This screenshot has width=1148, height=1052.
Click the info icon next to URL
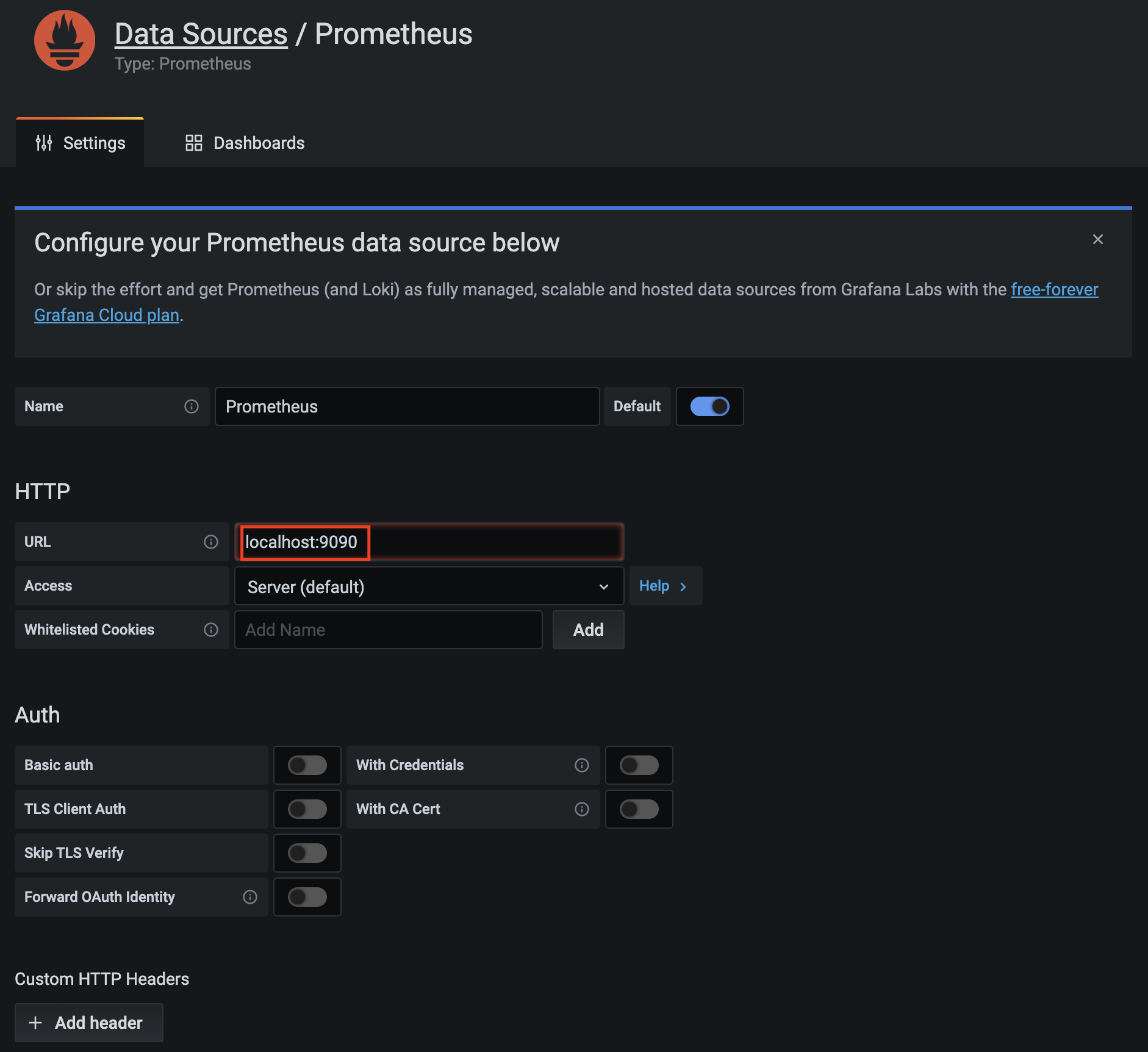[x=211, y=542]
